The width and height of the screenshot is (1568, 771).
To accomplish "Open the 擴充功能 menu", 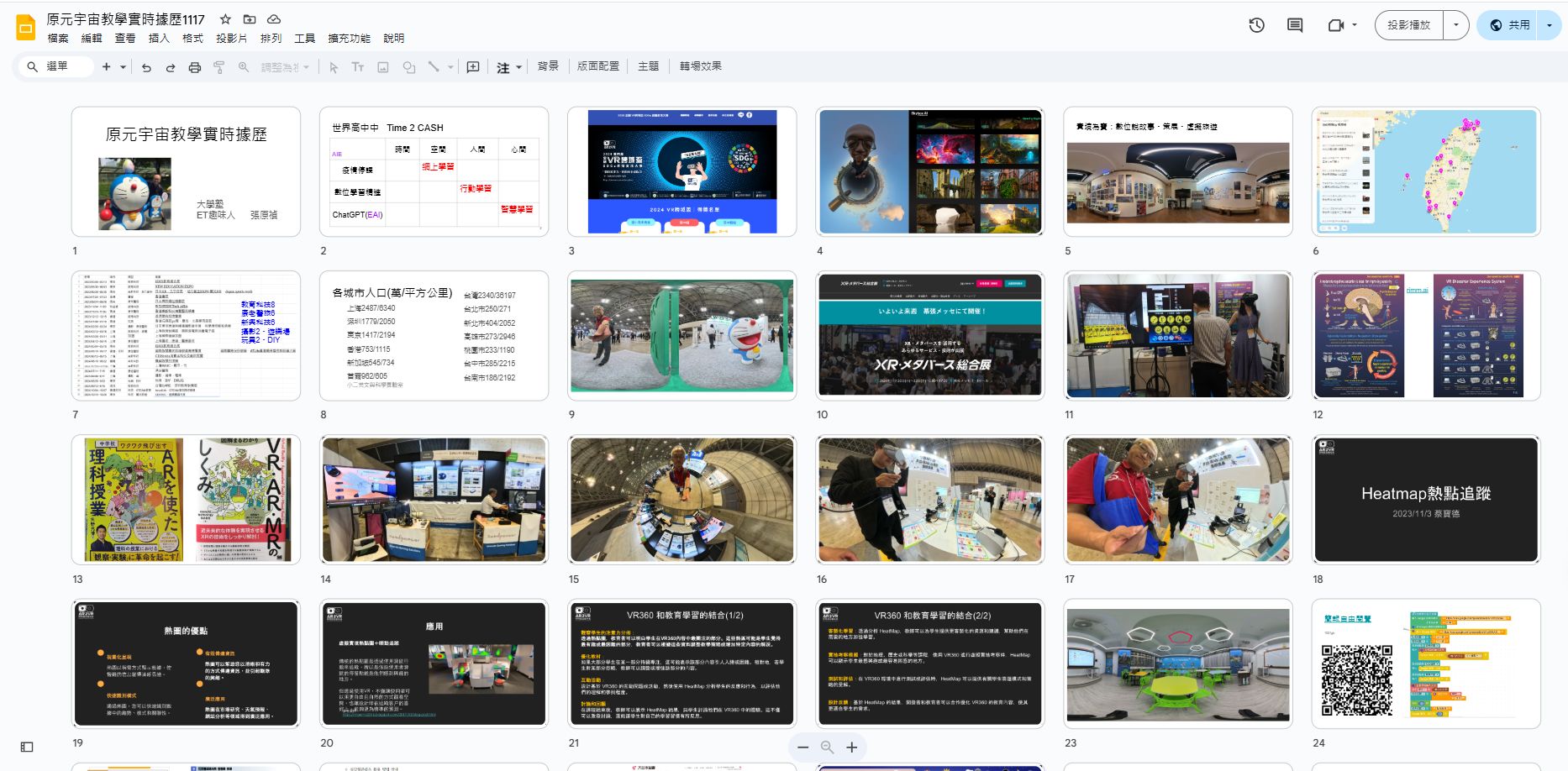I will 349,39.
